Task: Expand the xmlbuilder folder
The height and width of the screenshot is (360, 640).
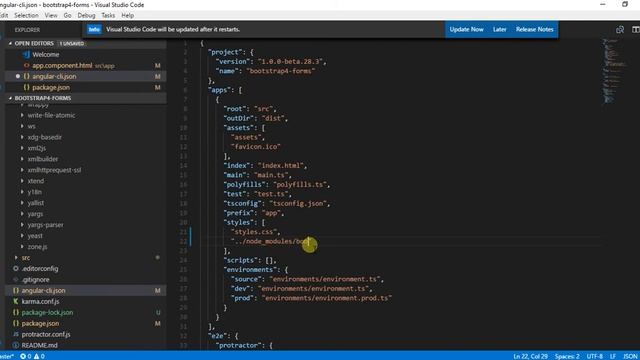Action: (43, 159)
